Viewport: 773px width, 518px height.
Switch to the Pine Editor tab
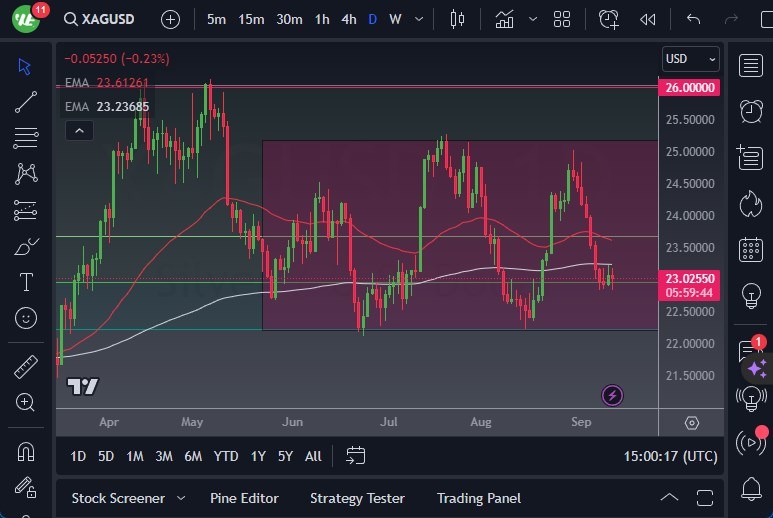(244, 498)
